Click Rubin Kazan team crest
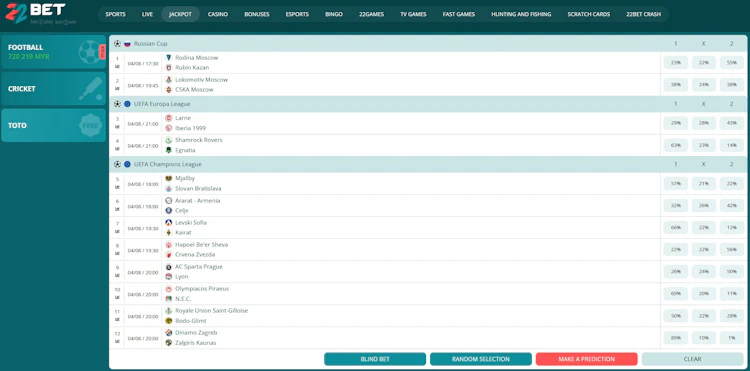 point(168,67)
